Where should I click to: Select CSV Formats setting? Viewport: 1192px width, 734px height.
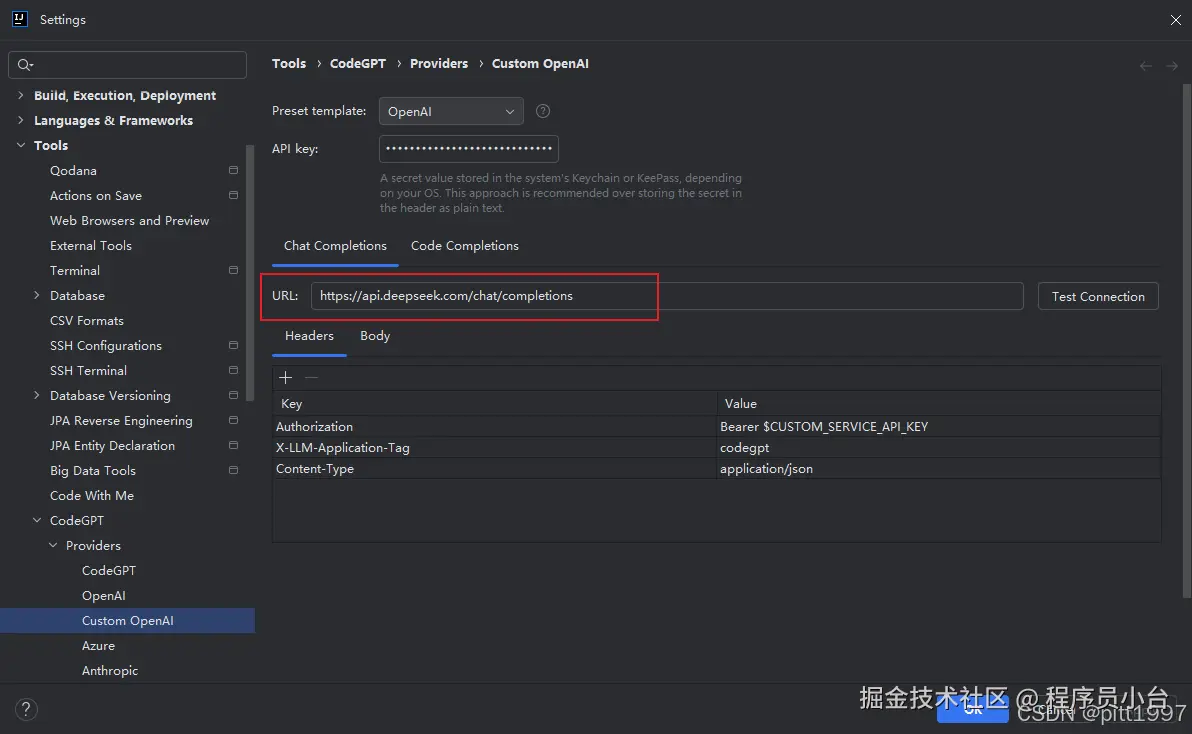click(x=87, y=321)
